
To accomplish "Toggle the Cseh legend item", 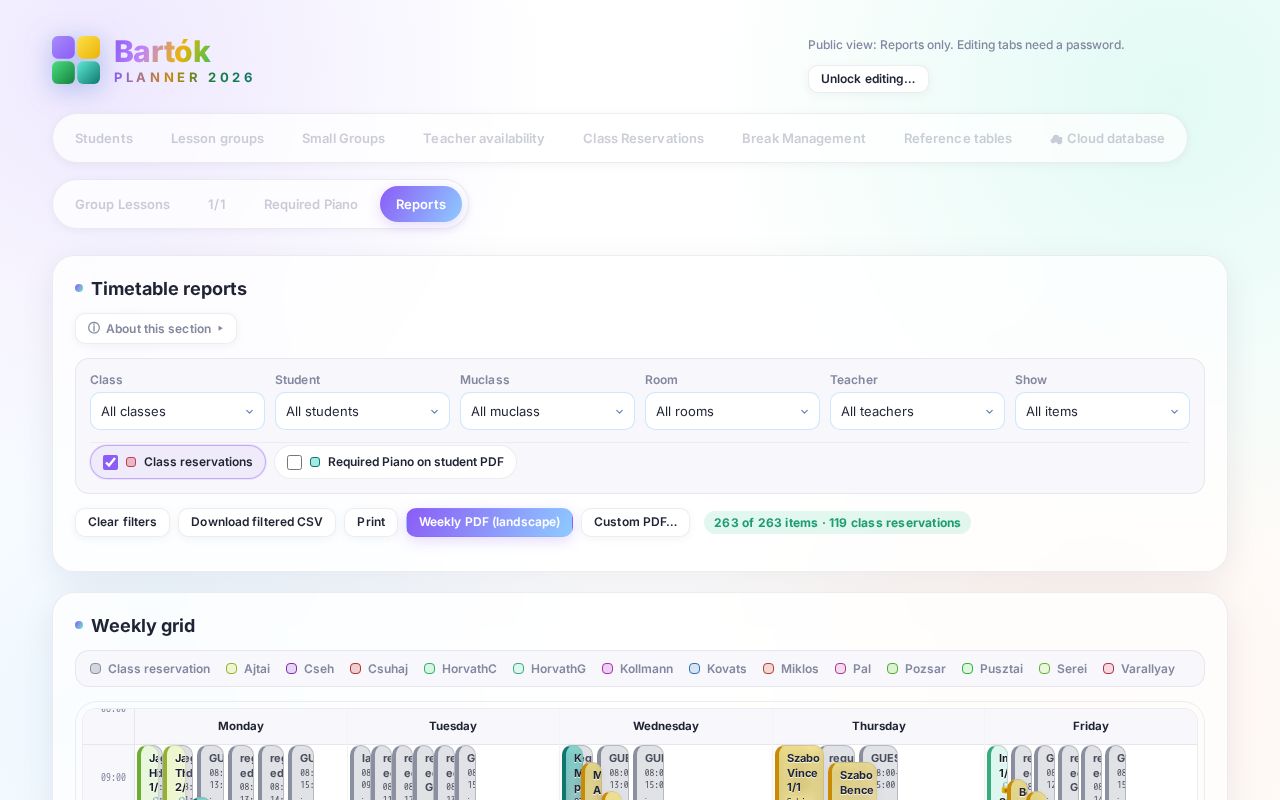I will tap(310, 669).
